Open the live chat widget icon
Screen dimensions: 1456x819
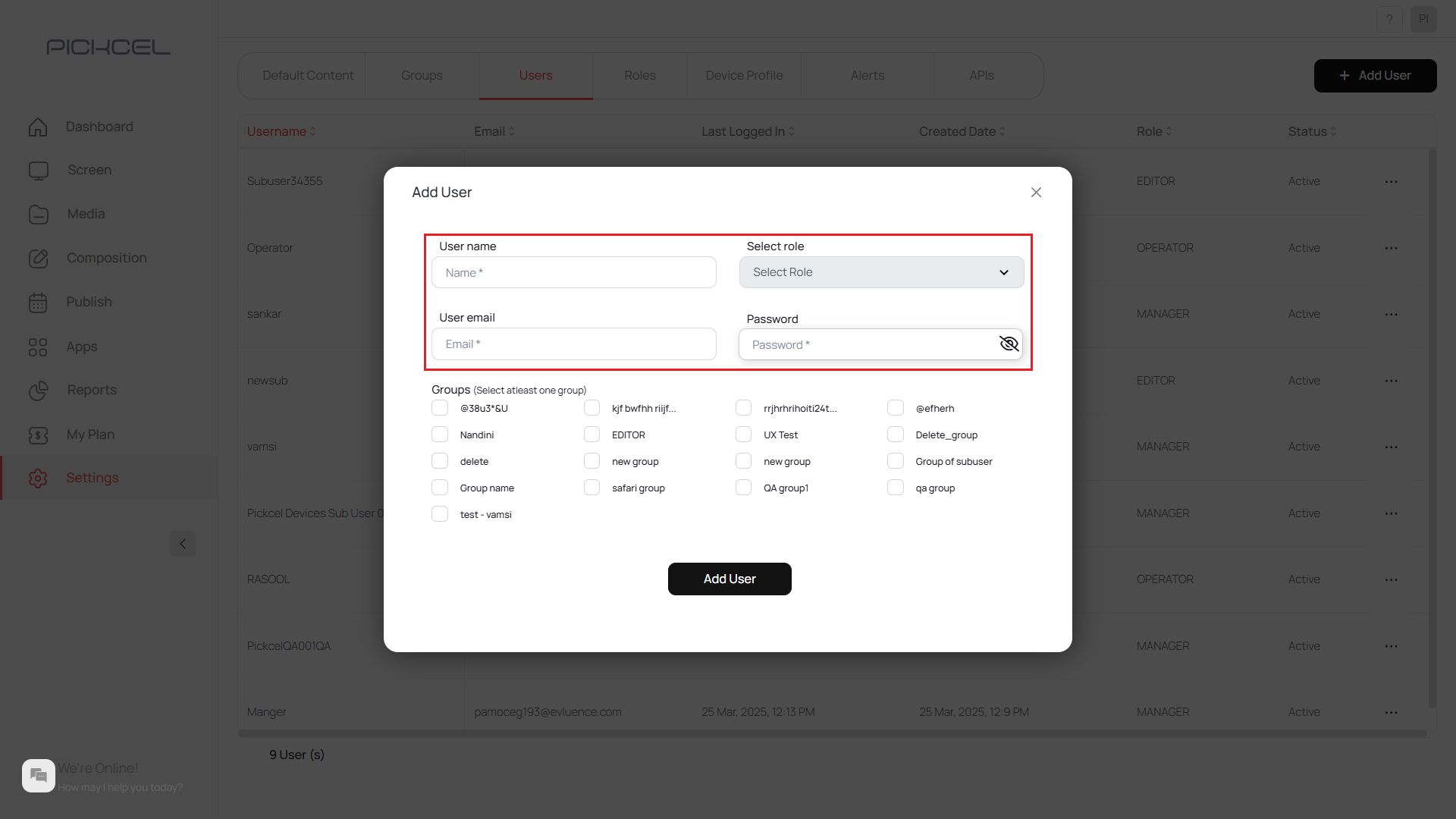coord(38,775)
